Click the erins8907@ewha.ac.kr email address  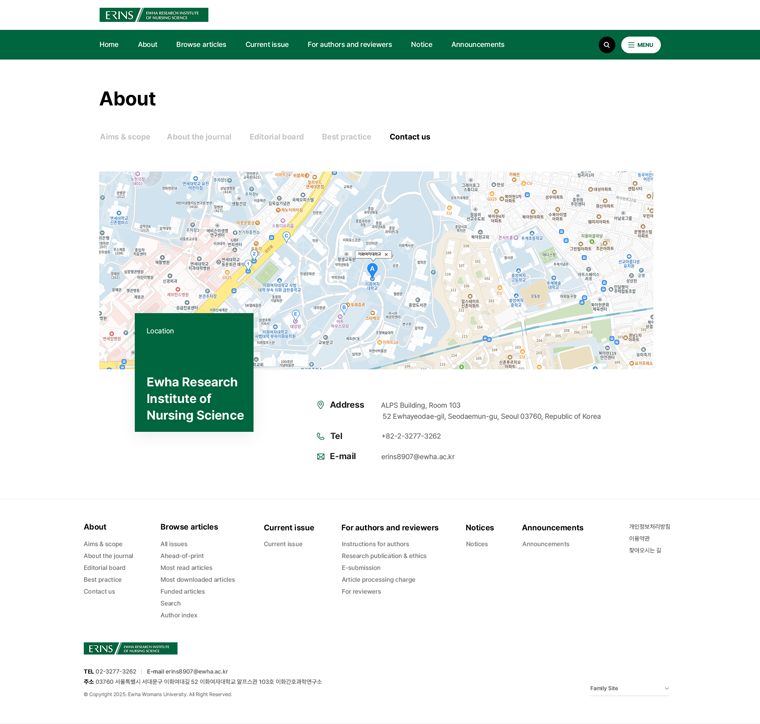418,456
